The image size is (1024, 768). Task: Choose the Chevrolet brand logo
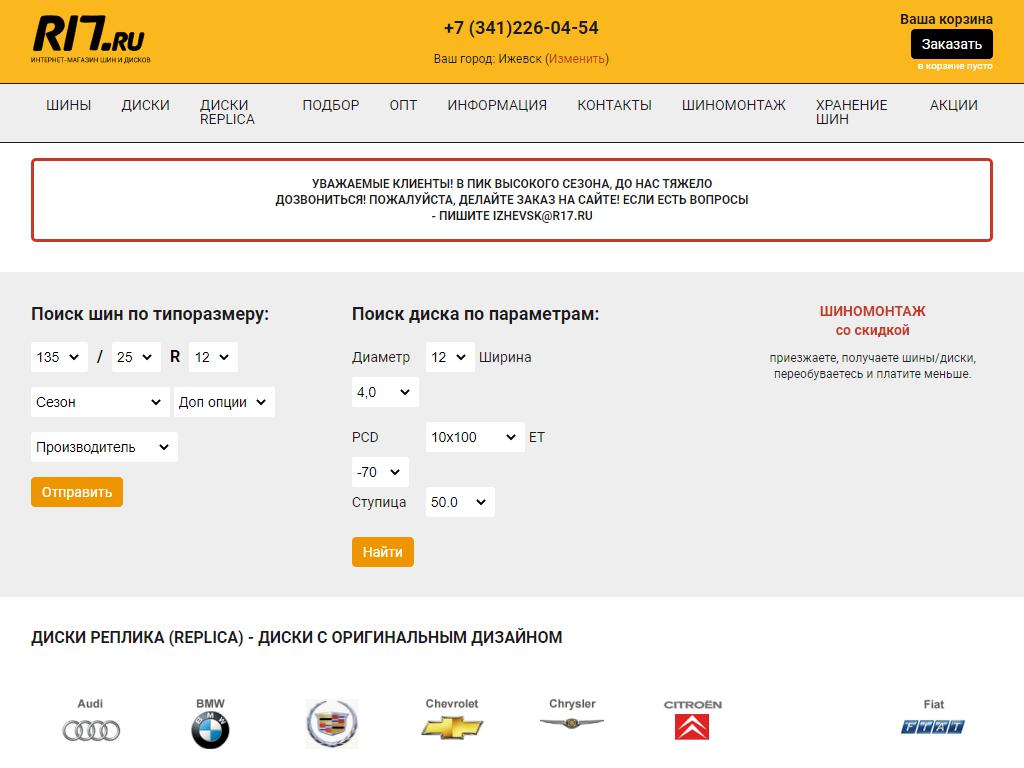(x=452, y=720)
